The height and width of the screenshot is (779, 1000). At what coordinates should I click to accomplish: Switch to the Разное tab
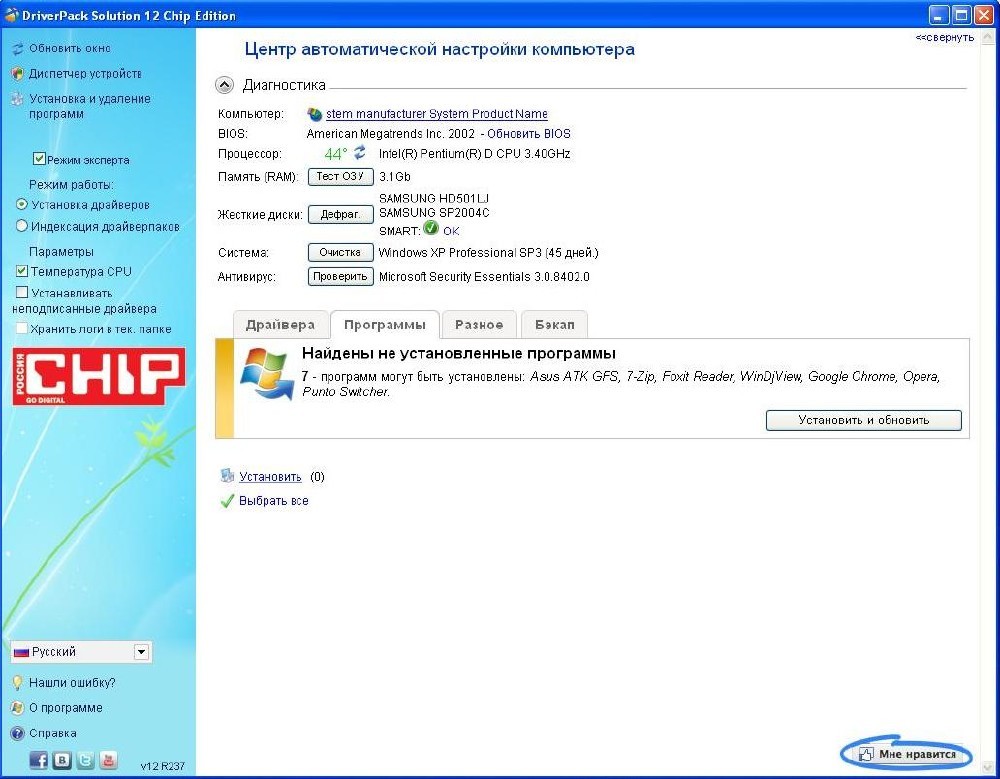479,325
